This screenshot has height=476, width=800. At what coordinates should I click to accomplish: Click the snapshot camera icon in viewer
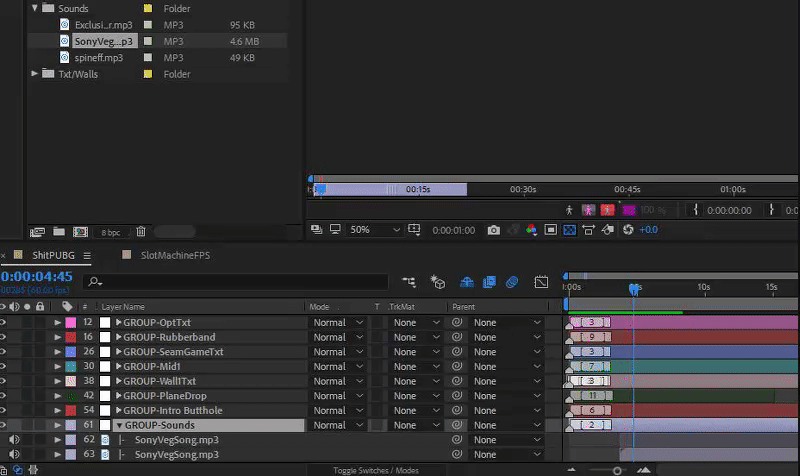(493, 230)
